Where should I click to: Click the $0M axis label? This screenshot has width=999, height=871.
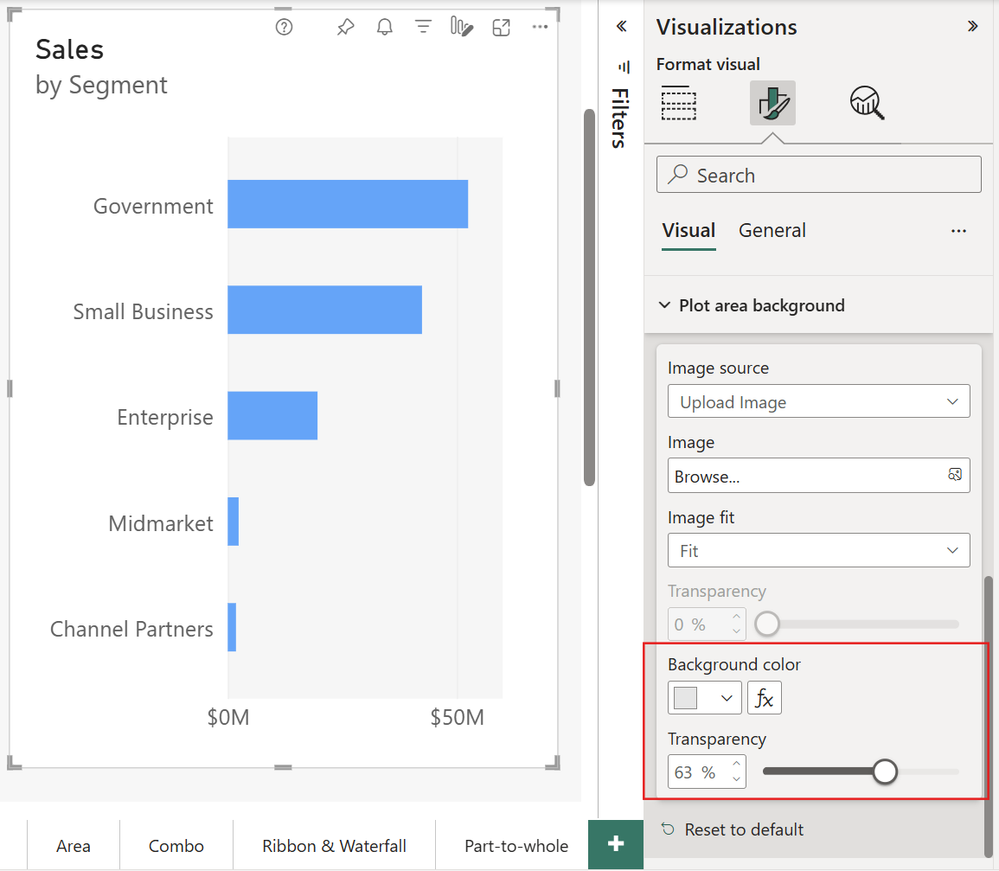pos(228,717)
